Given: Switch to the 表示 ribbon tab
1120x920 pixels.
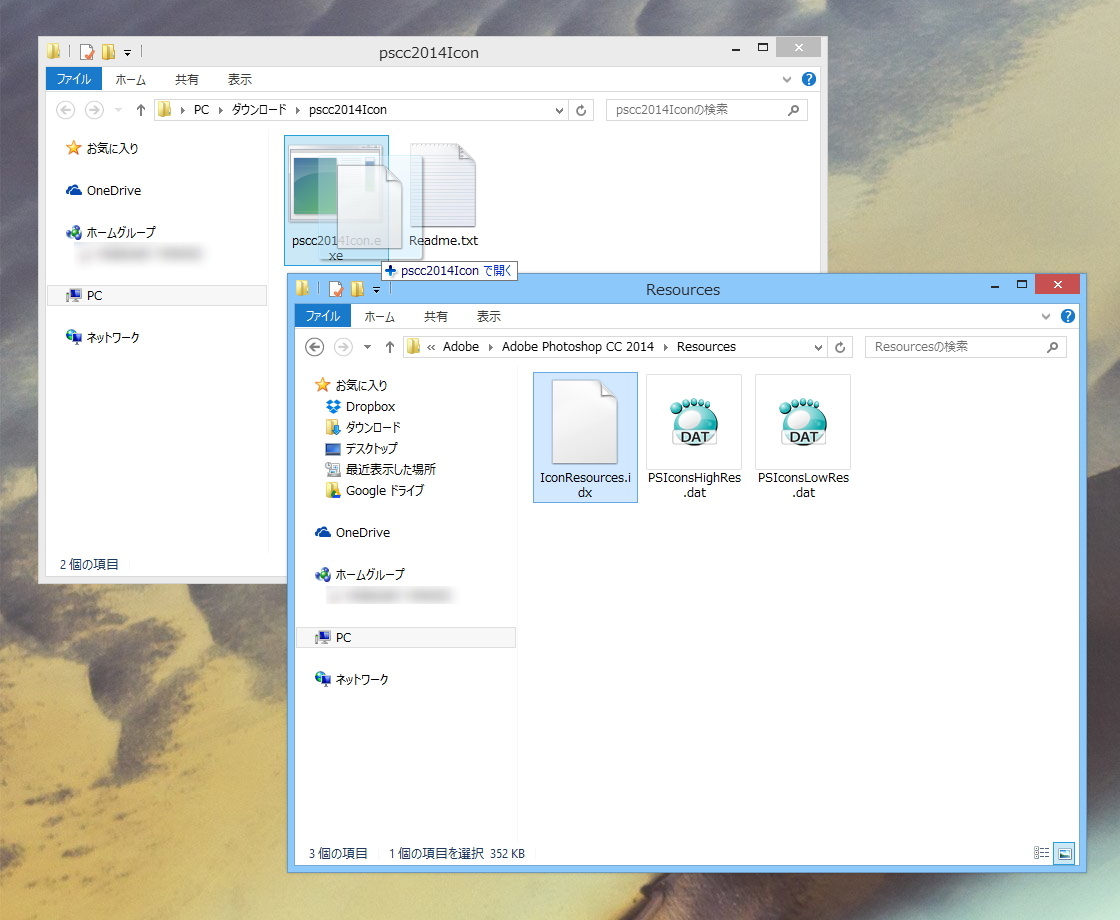Looking at the screenshot, I should point(488,316).
